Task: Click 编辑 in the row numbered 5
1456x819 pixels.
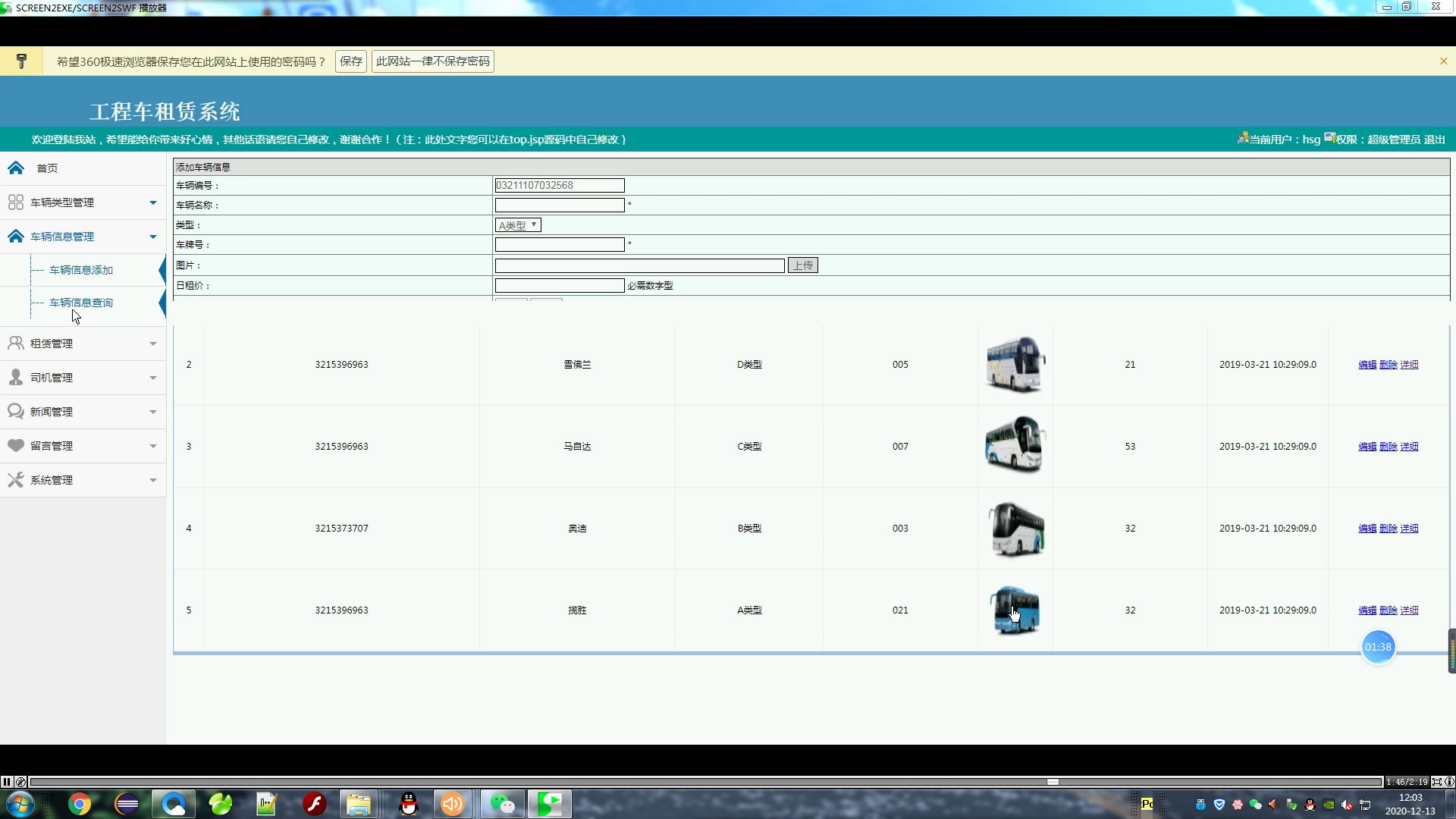Action: [1367, 610]
